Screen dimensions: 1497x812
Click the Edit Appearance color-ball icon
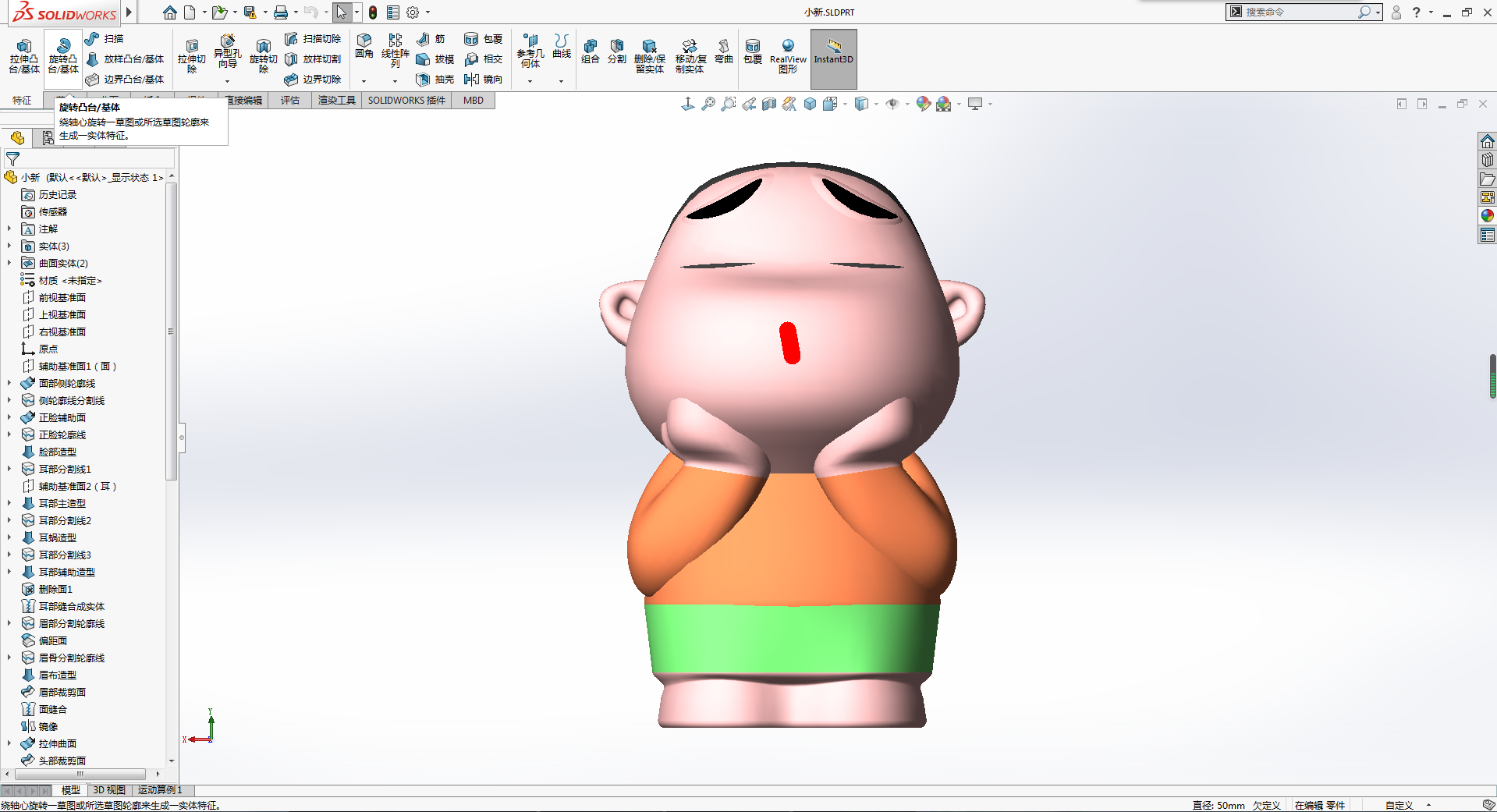[x=924, y=104]
